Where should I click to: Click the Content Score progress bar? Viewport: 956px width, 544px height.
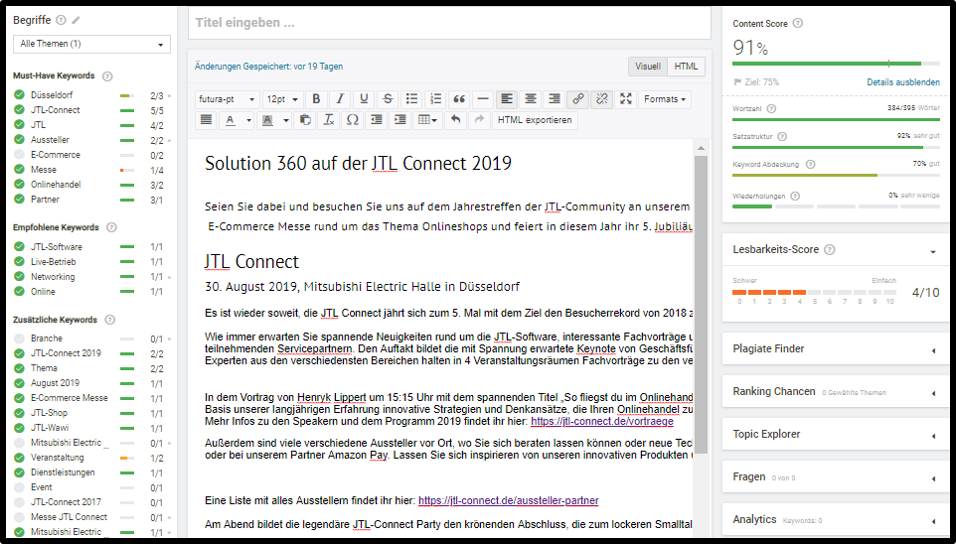pyautogui.click(x=835, y=63)
